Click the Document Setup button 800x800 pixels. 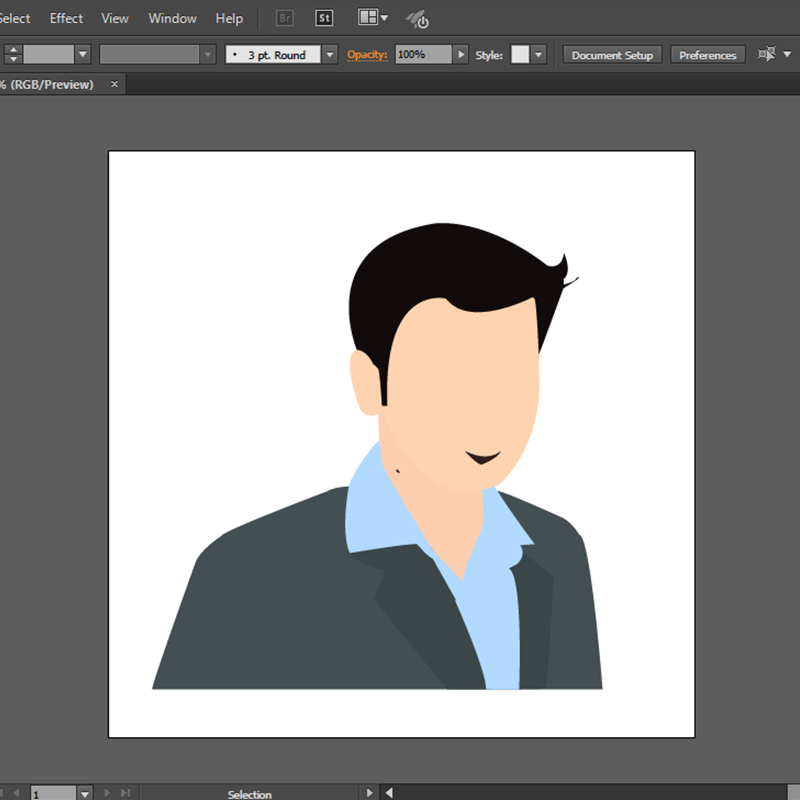[612, 55]
